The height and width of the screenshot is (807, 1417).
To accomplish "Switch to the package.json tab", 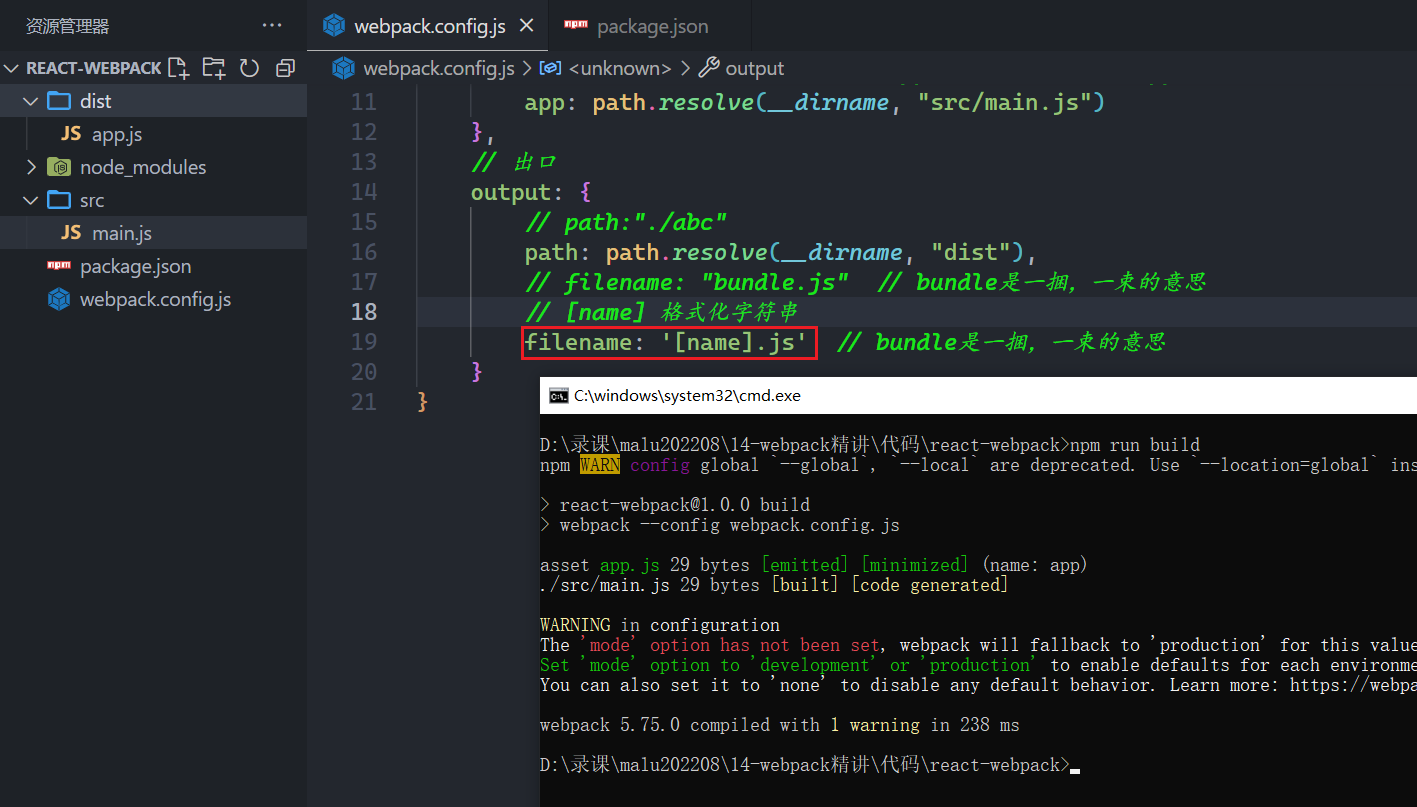I will coord(652,27).
